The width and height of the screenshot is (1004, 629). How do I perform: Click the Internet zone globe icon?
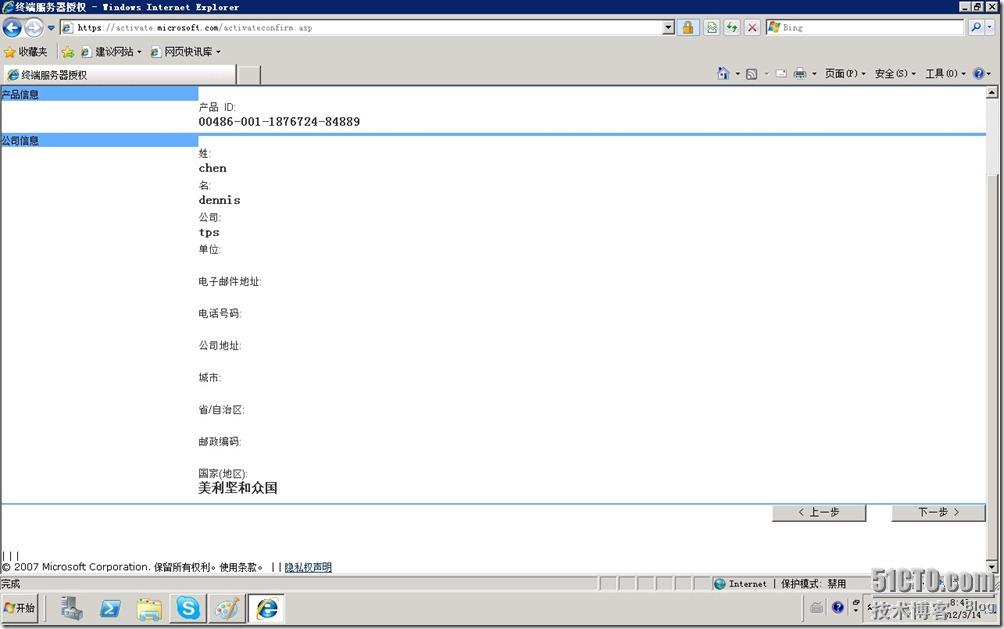(x=720, y=584)
